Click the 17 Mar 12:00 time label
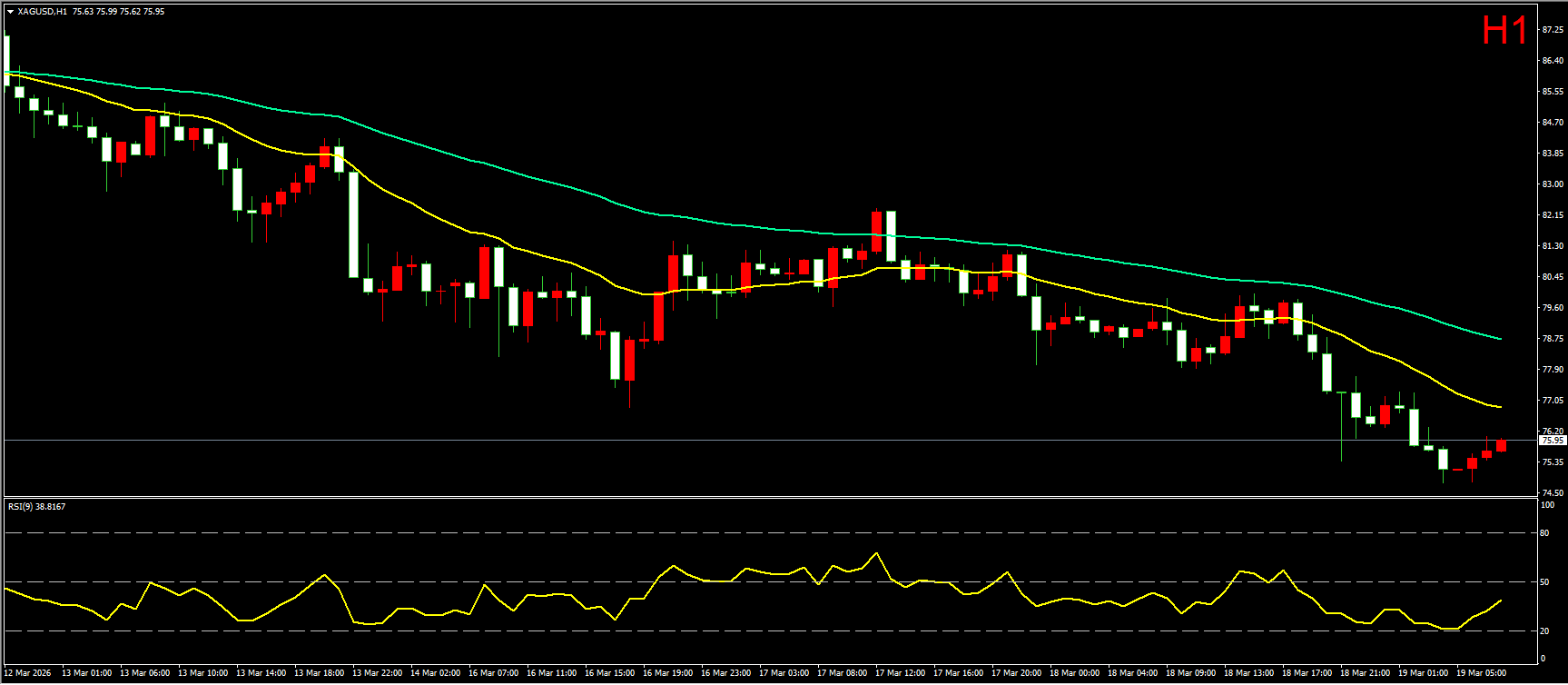Screen dimensions: 1568x685 [900, 673]
